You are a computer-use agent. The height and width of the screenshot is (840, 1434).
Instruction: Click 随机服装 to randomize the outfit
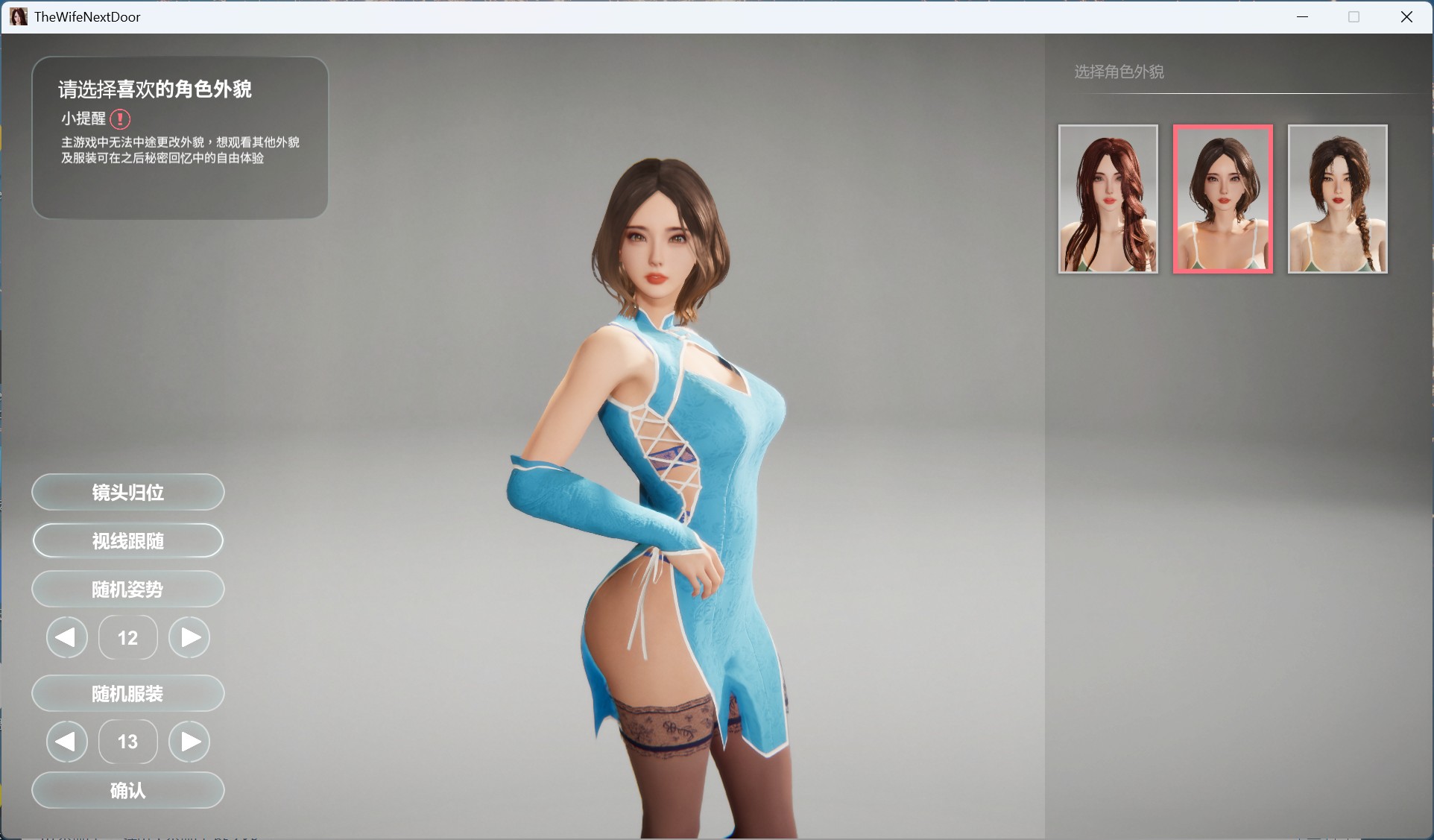[127, 693]
